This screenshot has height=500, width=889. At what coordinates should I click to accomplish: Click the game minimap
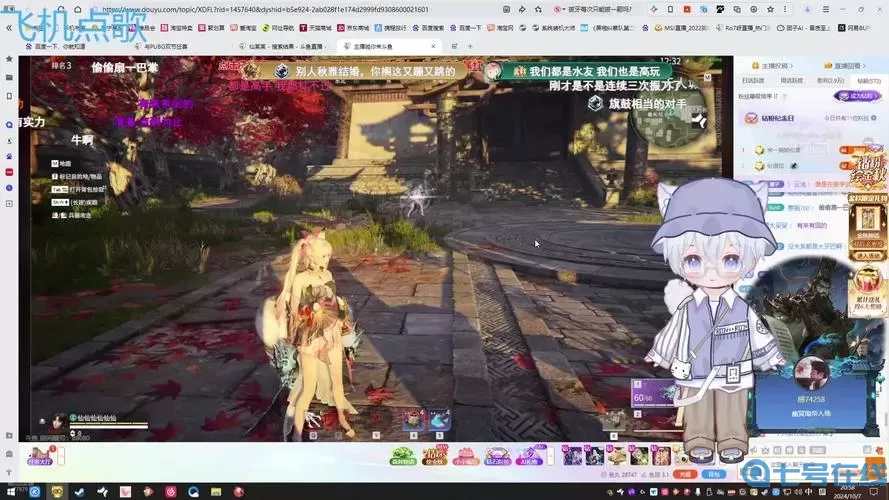pos(669,116)
